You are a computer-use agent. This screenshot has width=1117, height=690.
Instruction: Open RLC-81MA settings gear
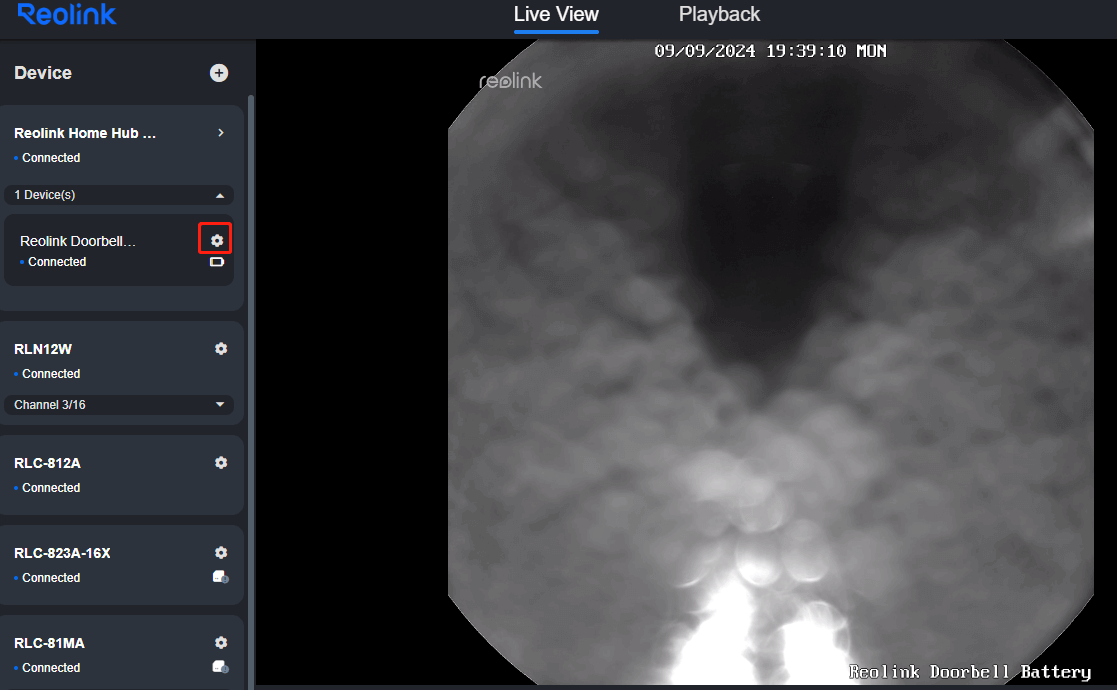click(221, 642)
